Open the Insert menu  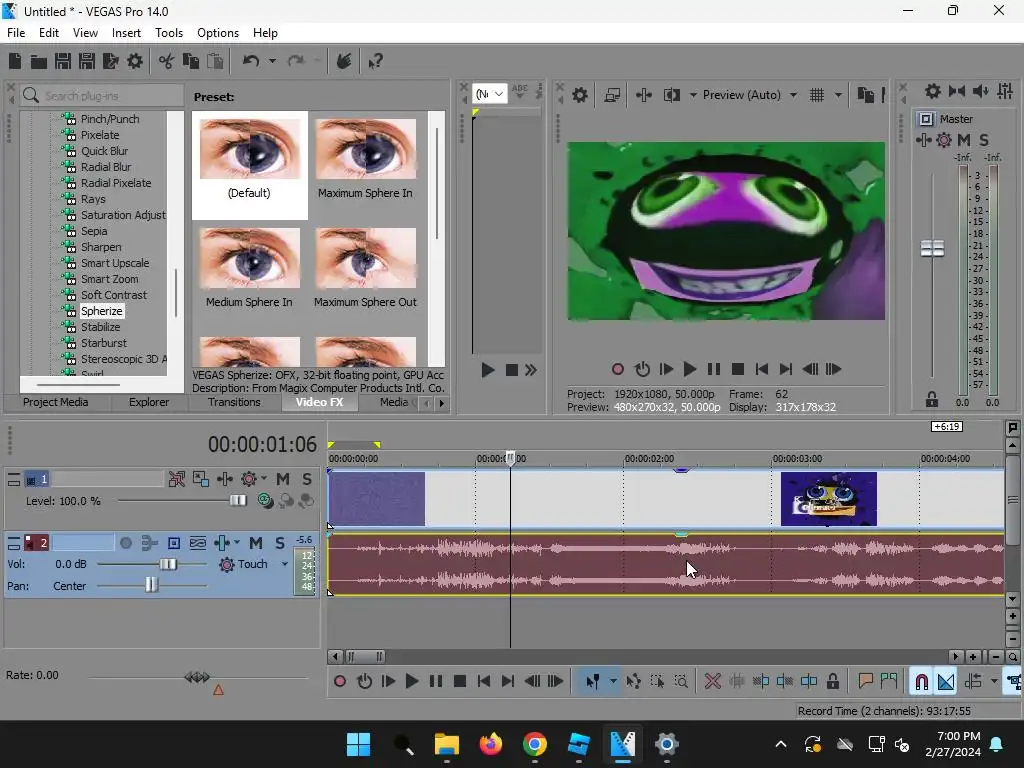pyautogui.click(x=126, y=33)
